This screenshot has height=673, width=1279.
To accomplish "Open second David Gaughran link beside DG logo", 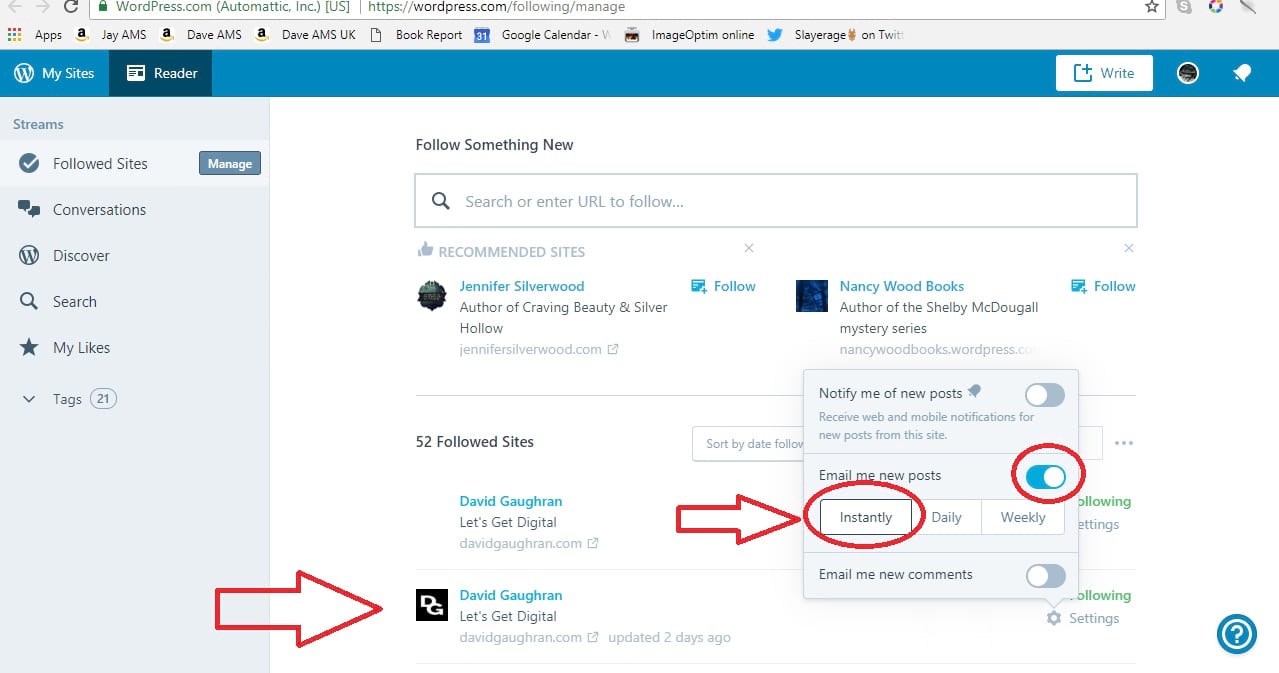I will pos(511,595).
